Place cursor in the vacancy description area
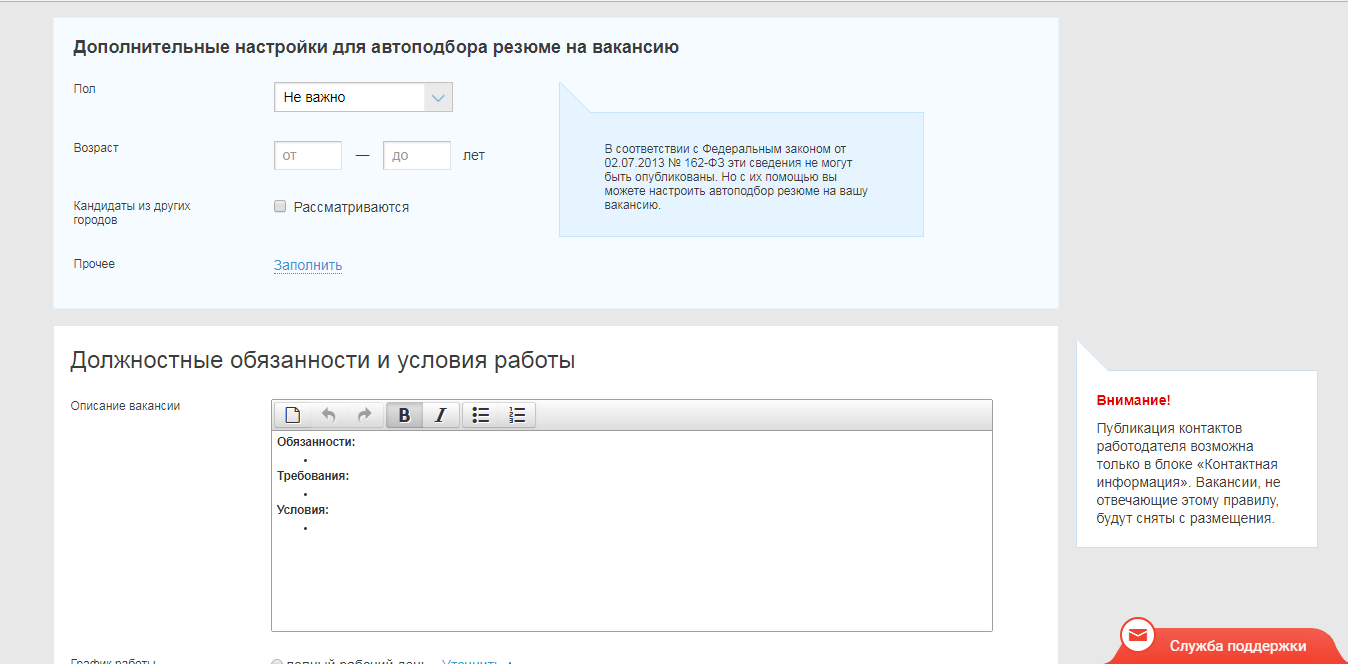Viewport: 1348px width, 664px height. tap(630, 560)
